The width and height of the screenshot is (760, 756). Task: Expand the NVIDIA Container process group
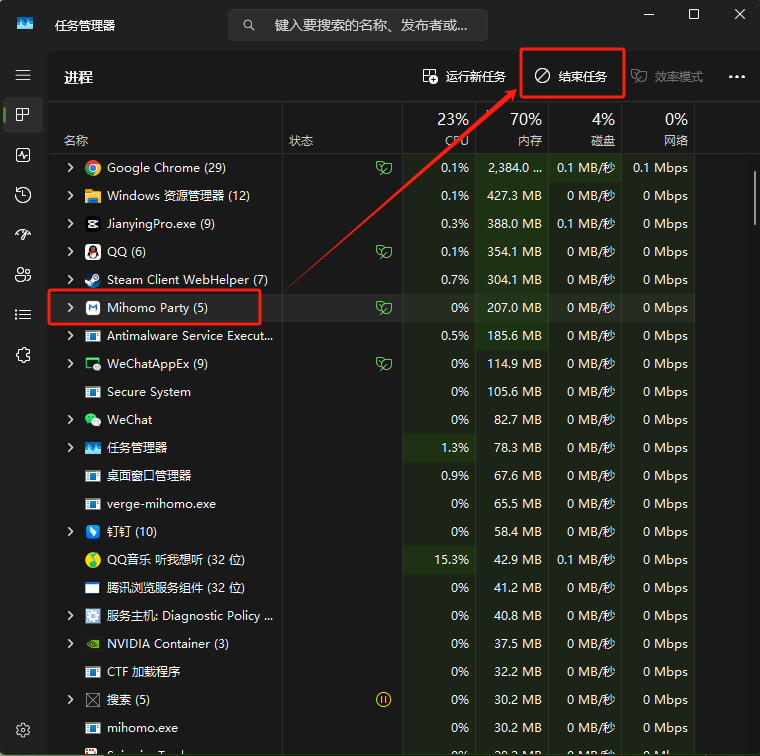(70, 644)
